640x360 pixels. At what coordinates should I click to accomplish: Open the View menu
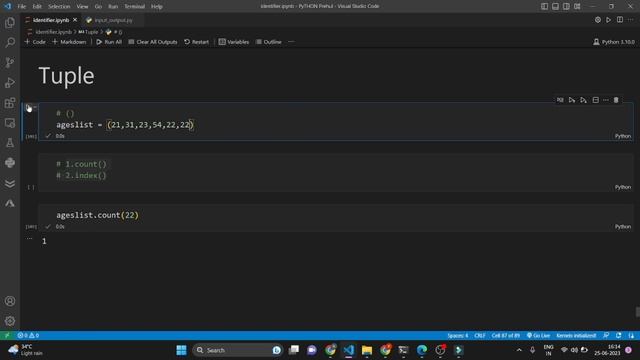tap(82, 7)
